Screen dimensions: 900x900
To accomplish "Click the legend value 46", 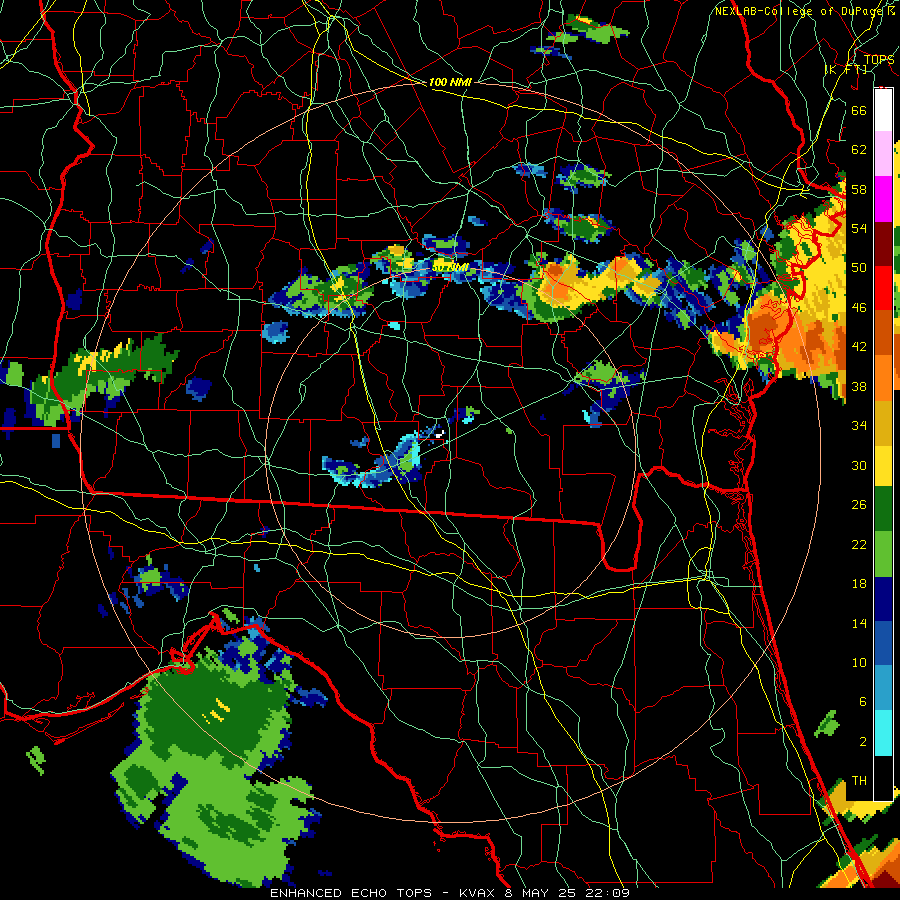I will 859,308.
